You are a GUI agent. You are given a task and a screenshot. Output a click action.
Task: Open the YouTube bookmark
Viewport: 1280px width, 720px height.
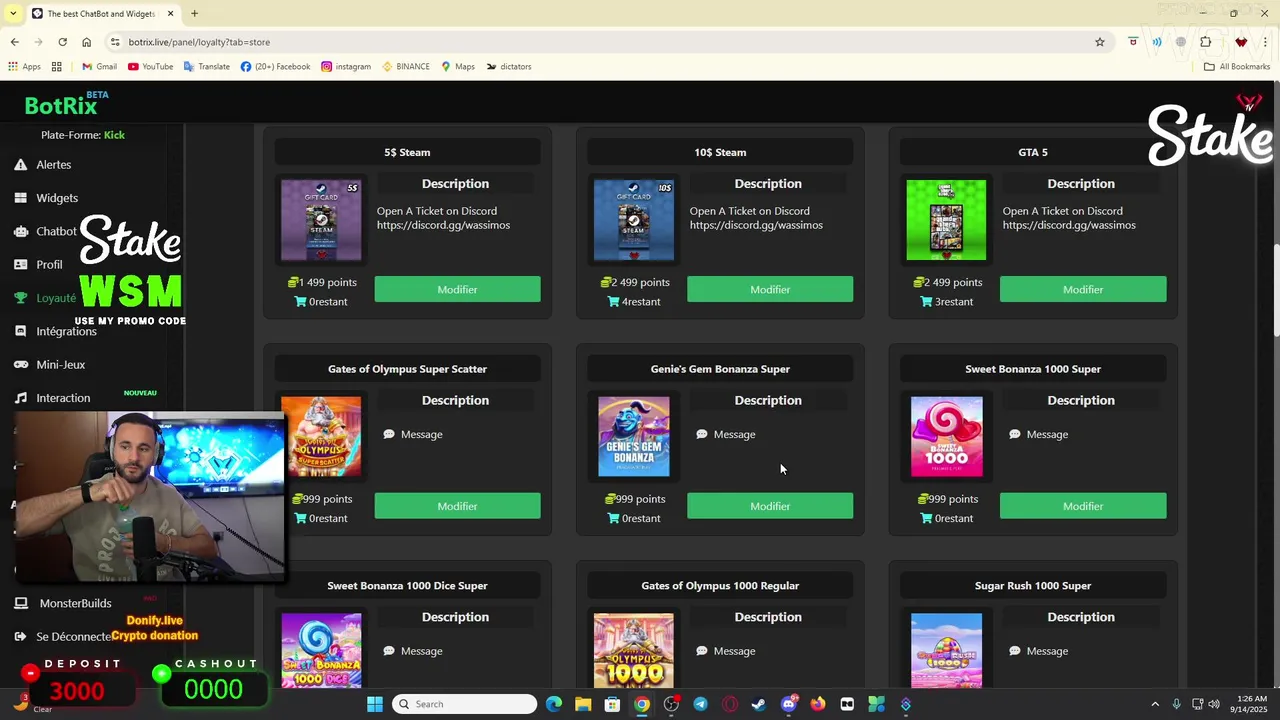pos(150,67)
